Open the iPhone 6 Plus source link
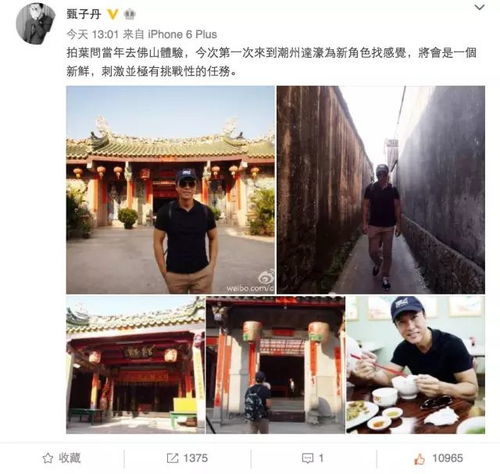The height and width of the screenshot is (474, 500). [182, 34]
